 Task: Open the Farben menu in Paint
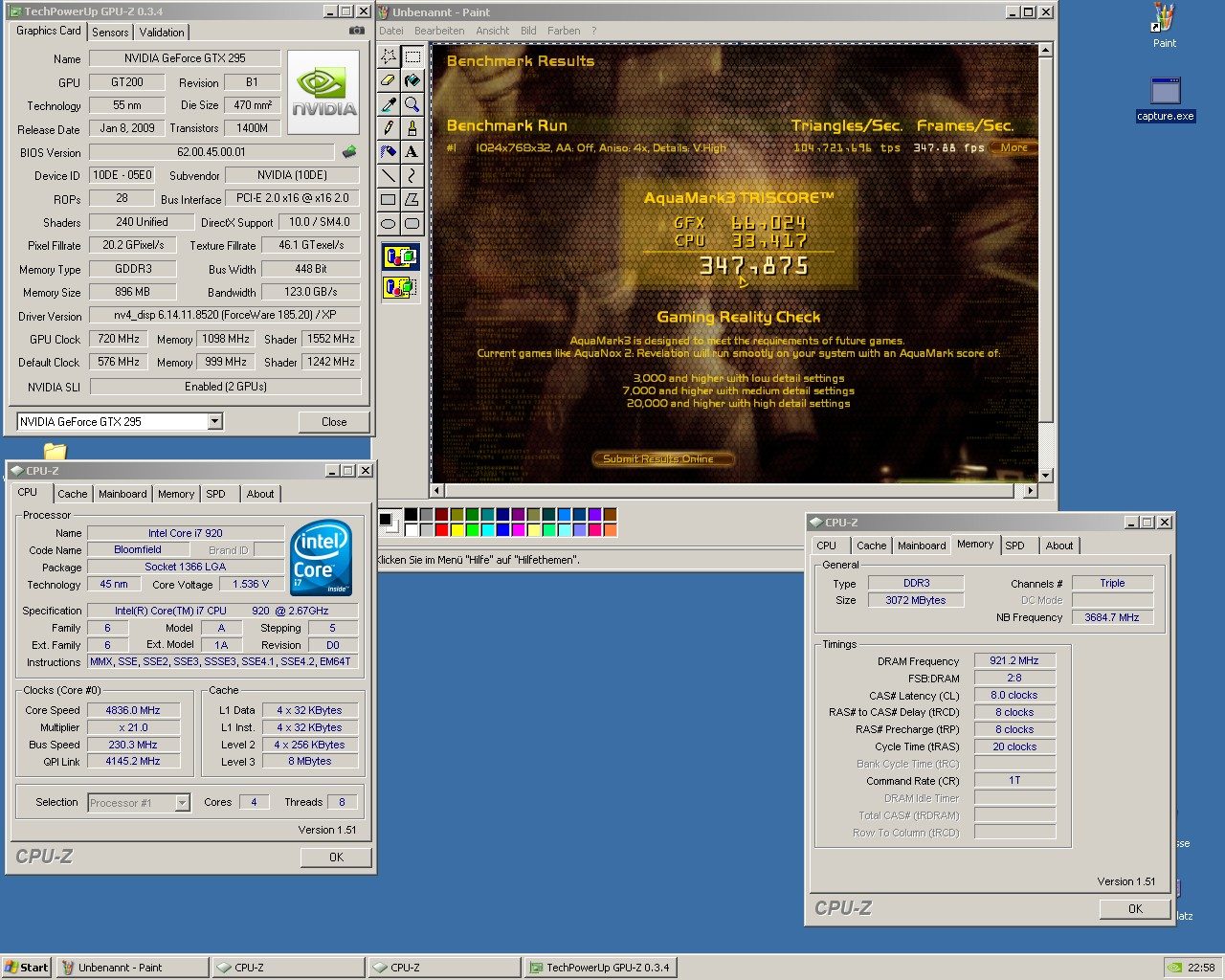click(x=564, y=31)
